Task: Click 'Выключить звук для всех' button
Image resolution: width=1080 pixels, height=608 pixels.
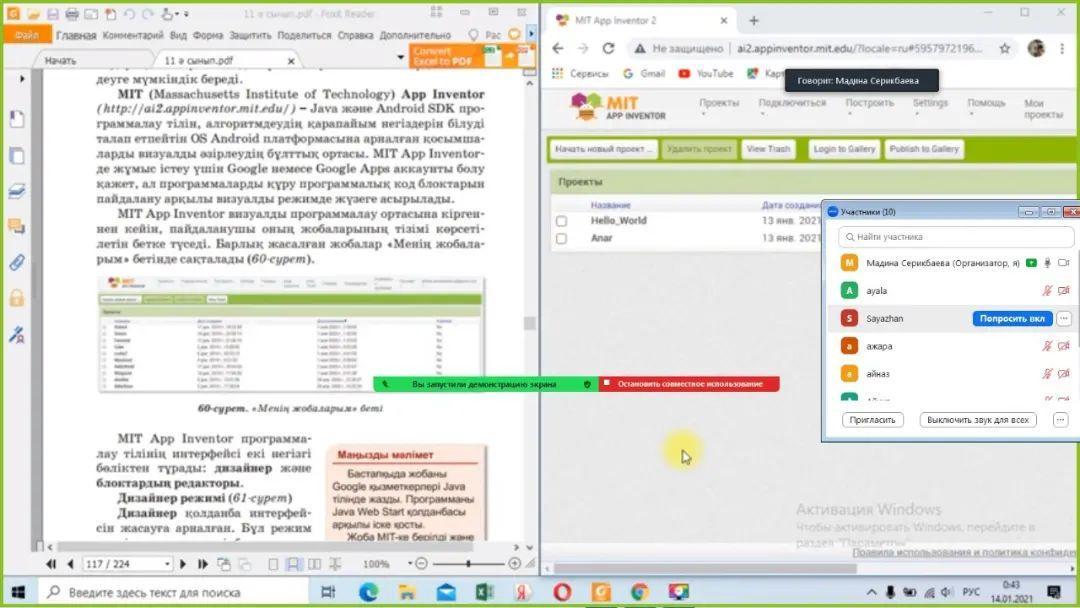Action: [x=978, y=420]
